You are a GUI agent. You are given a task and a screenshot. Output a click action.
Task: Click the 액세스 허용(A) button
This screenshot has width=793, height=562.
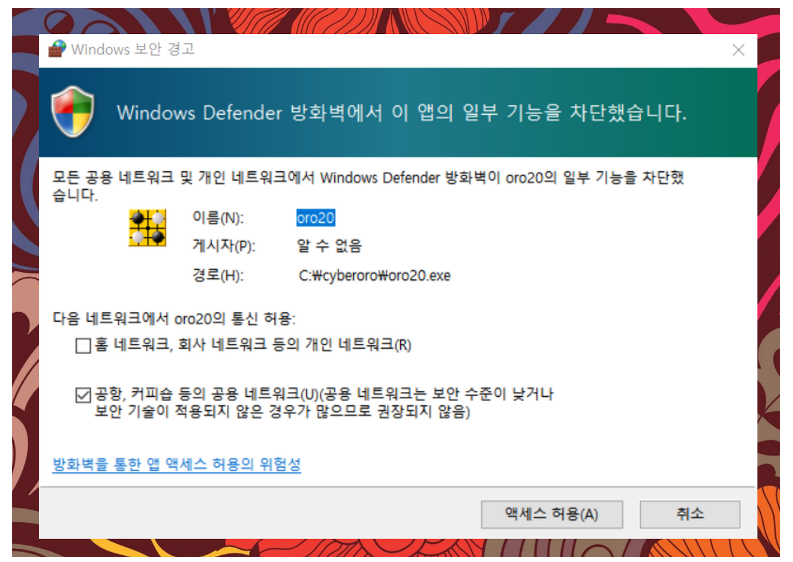pyautogui.click(x=552, y=514)
